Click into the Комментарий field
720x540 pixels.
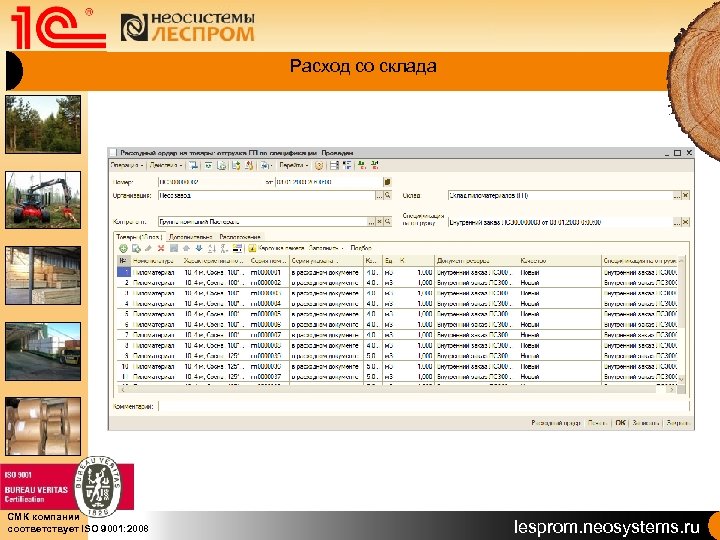423,406
